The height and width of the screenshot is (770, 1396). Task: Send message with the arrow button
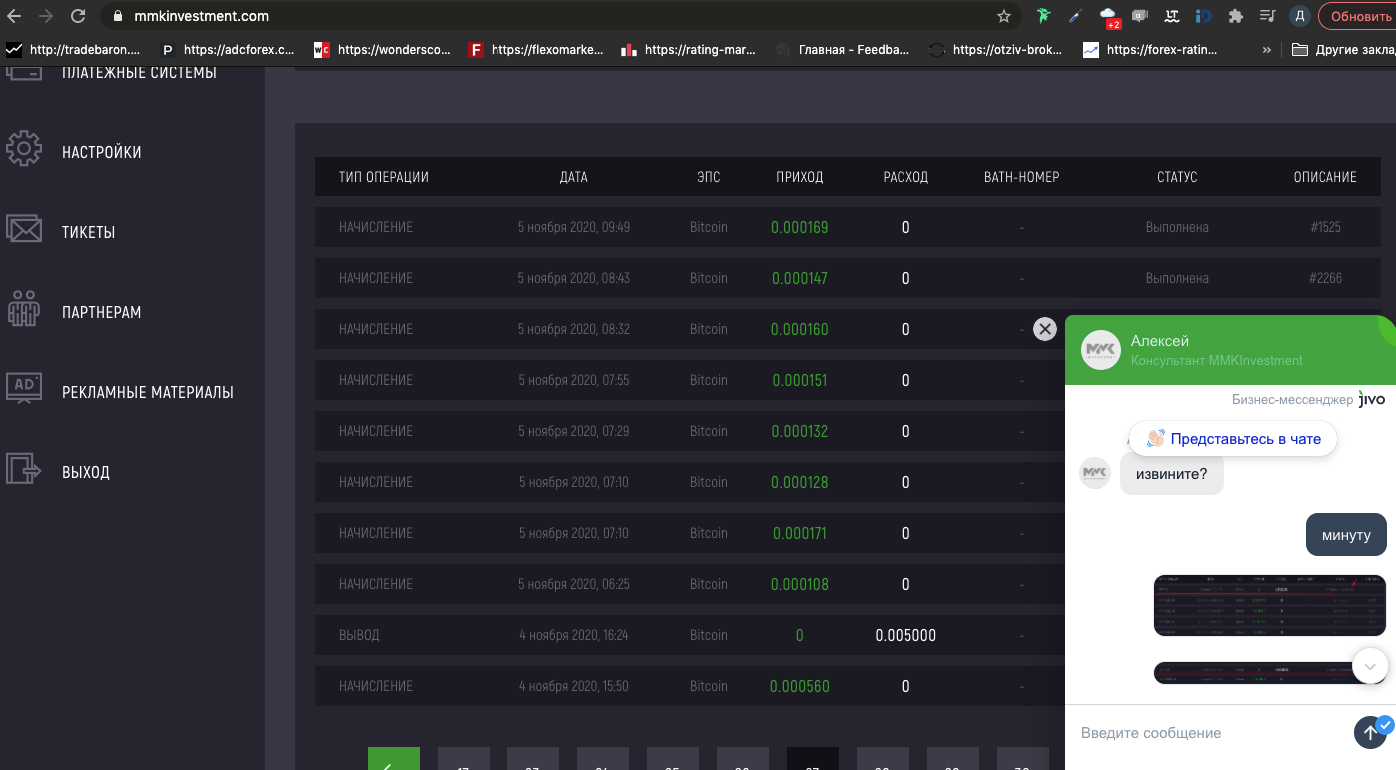click(x=1370, y=732)
